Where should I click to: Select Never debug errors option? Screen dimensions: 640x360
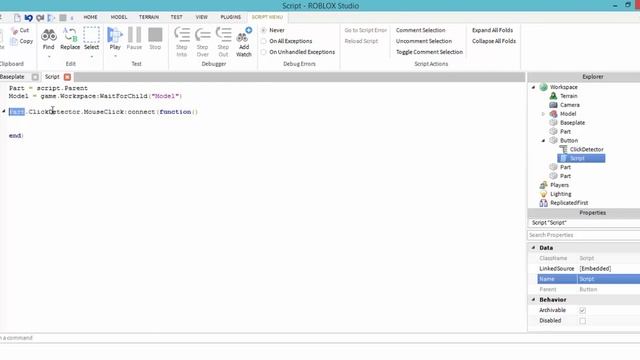pyautogui.click(x=264, y=30)
